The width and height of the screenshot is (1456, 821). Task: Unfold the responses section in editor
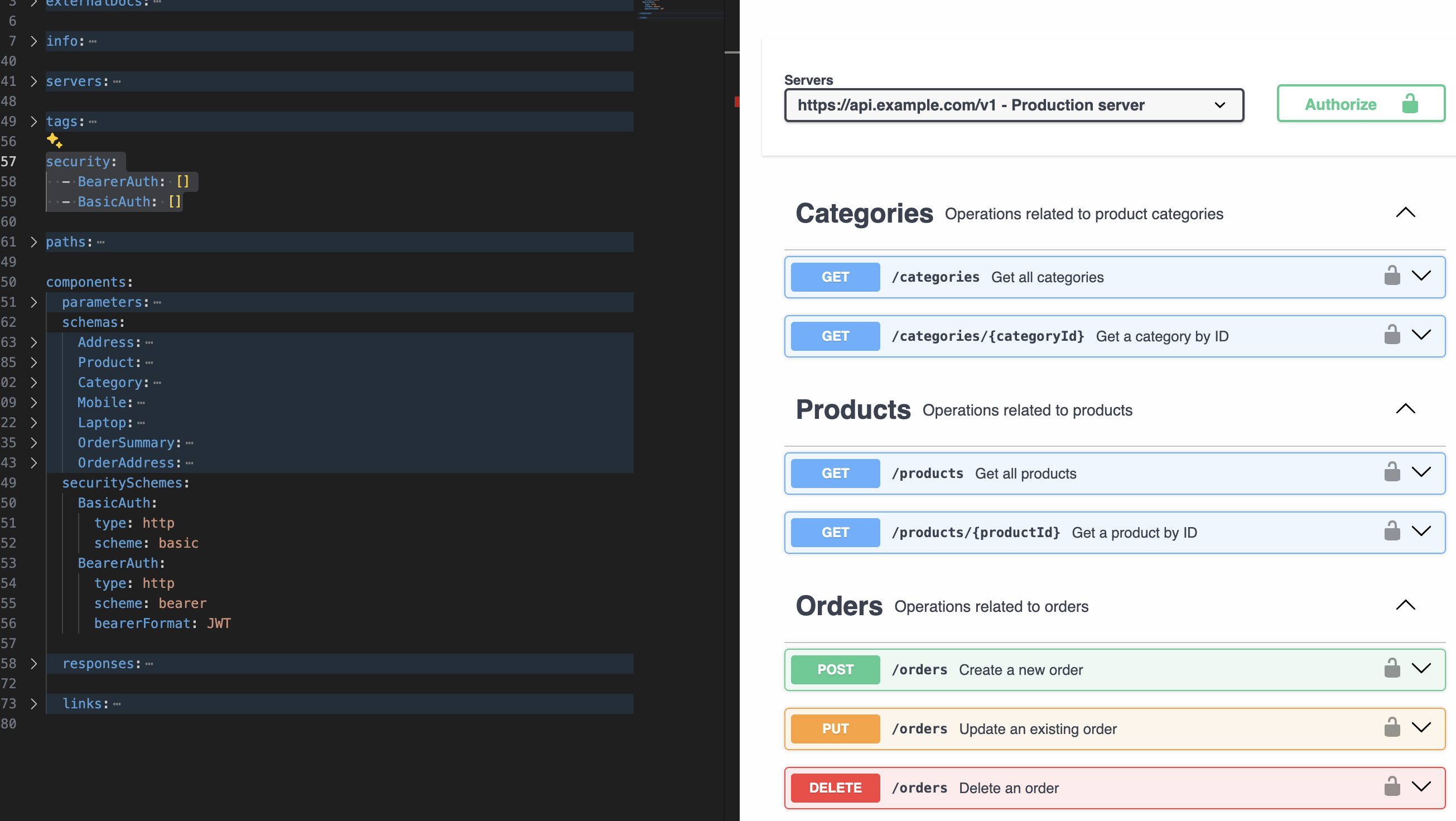point(33,663)
